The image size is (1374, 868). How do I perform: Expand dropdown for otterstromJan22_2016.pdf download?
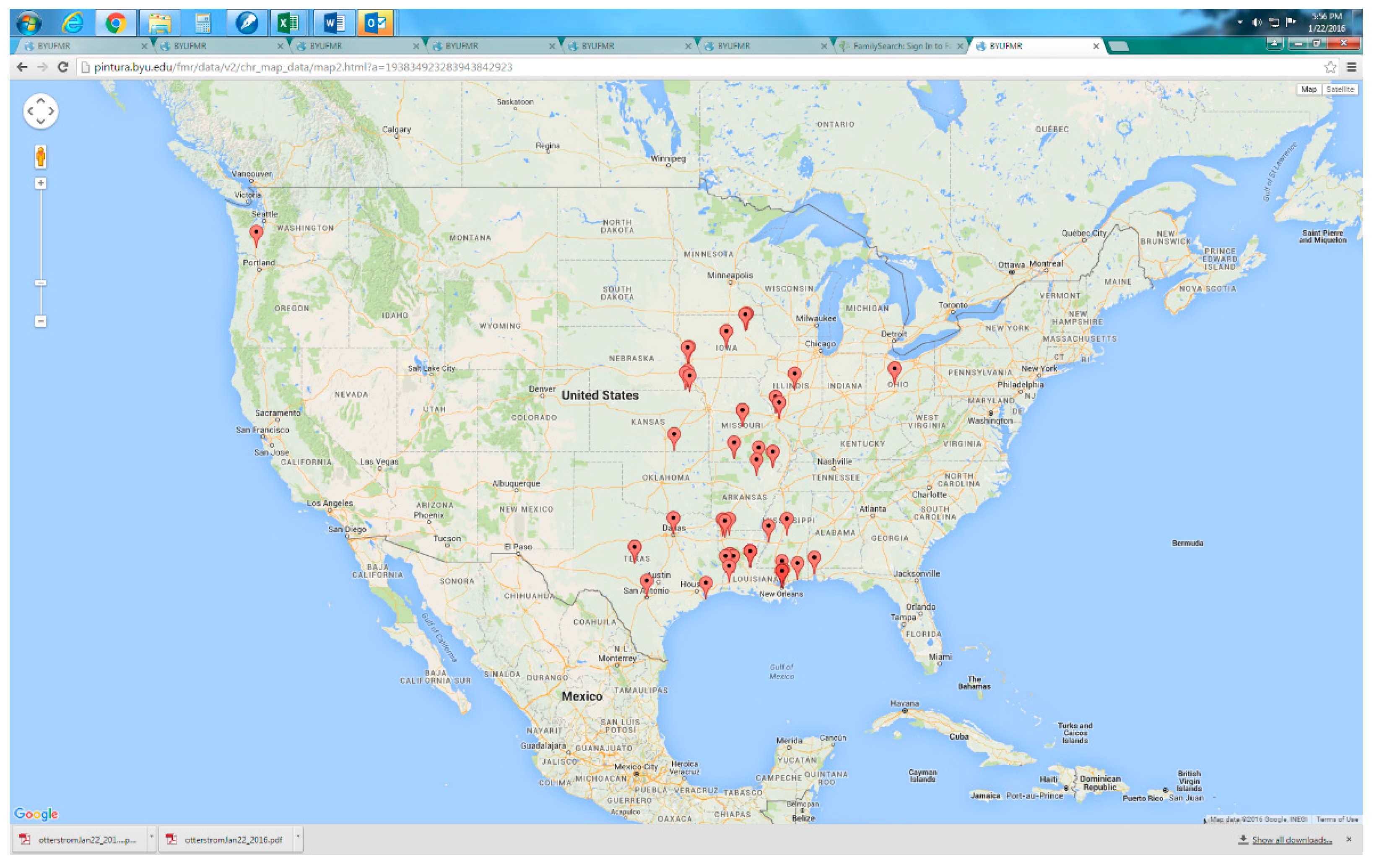[x=298, y=838]
